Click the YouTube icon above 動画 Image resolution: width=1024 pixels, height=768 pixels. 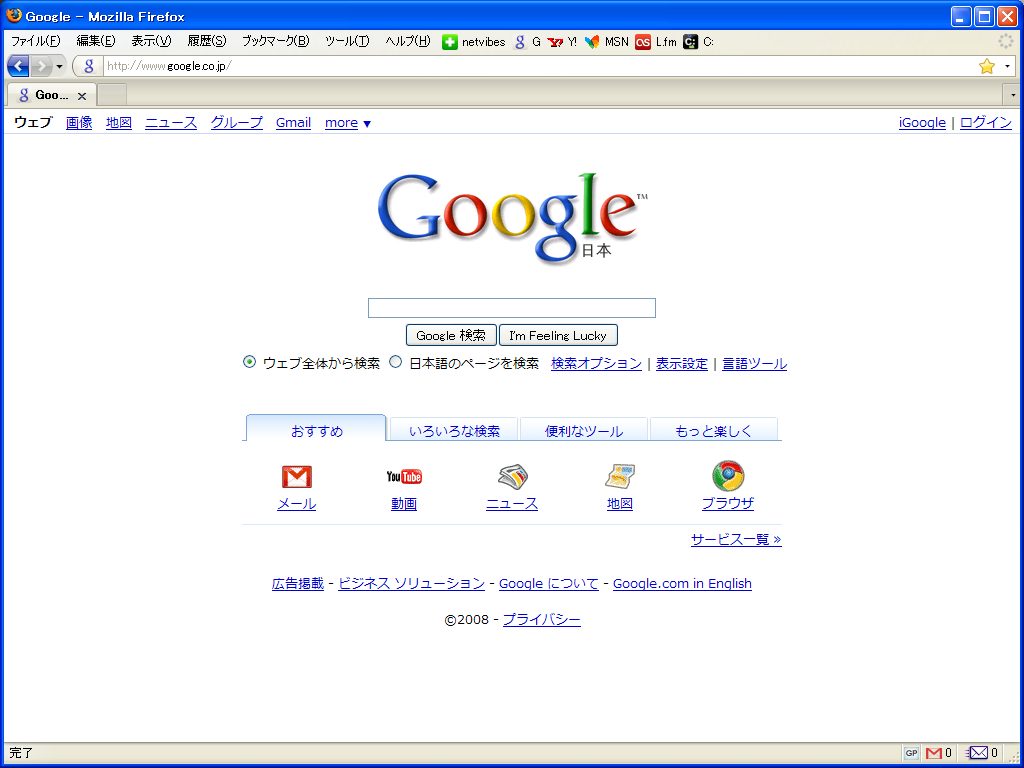404,477
